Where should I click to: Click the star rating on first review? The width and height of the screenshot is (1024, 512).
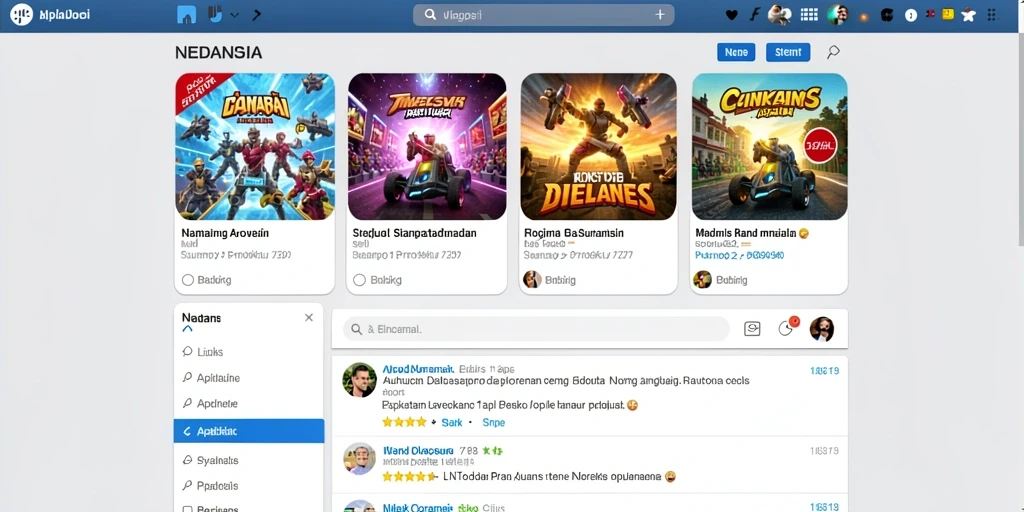(404, 423)
